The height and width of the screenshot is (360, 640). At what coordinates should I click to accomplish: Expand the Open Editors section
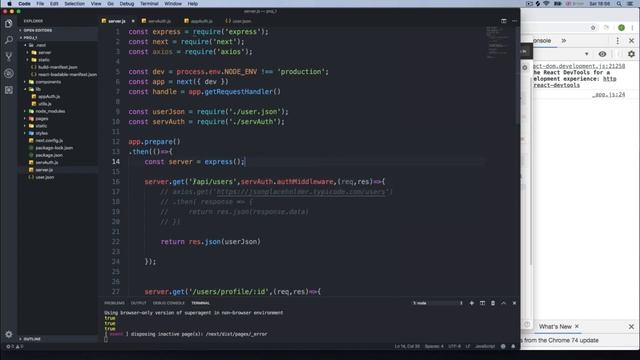click(38, 30)
